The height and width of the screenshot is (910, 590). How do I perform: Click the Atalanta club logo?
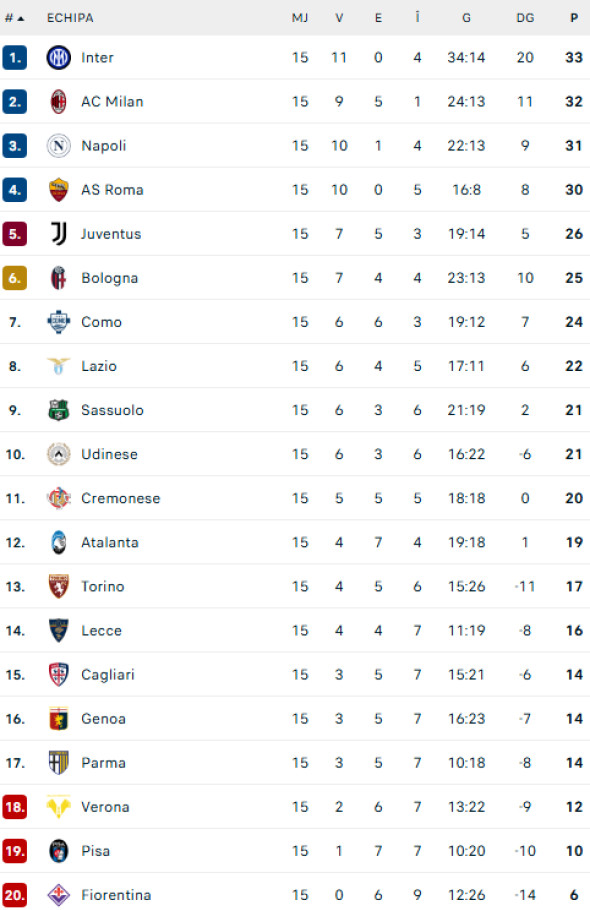[x=59, y=542]
